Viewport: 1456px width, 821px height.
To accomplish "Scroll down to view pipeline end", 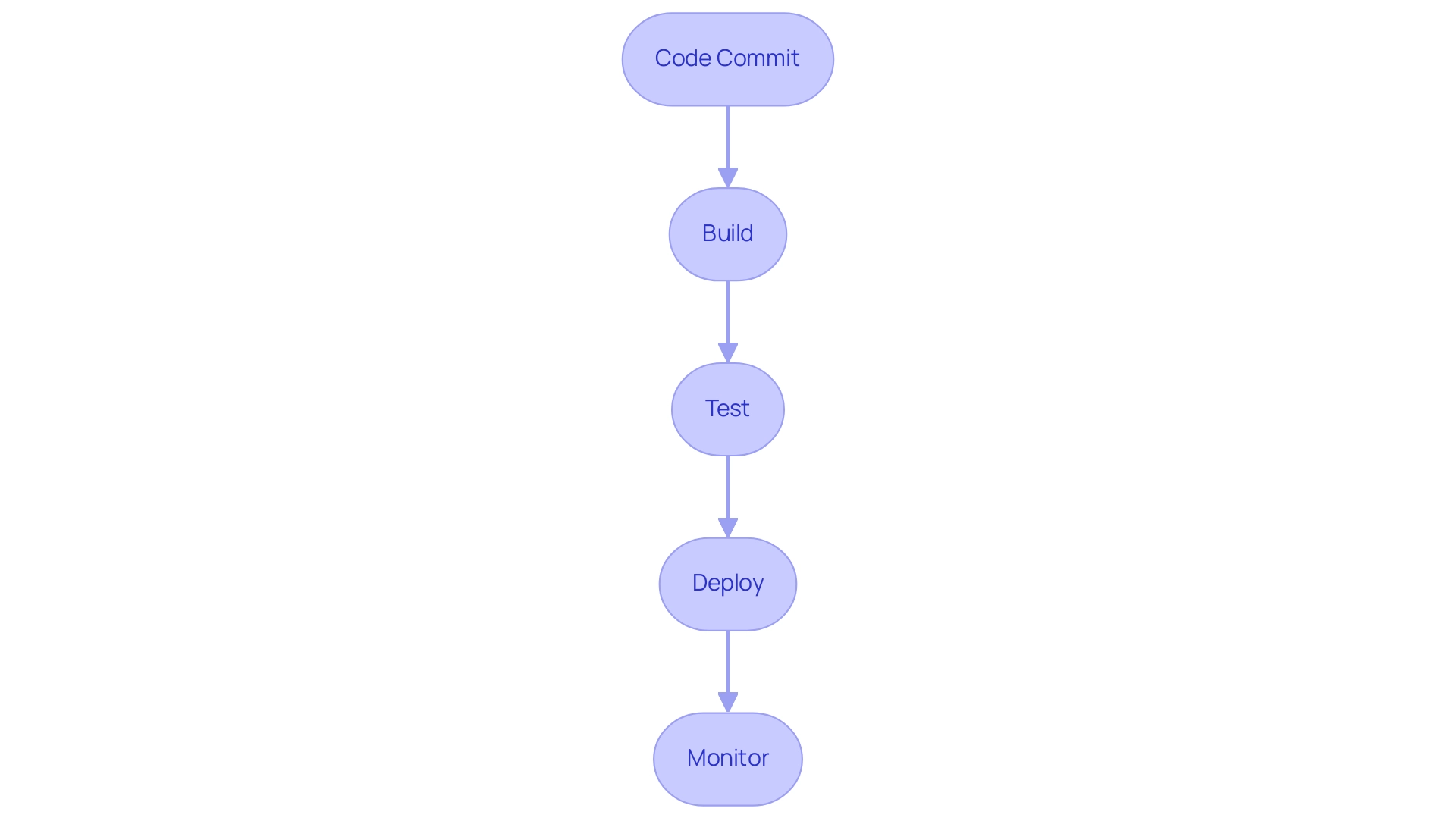I will [728, 757].
